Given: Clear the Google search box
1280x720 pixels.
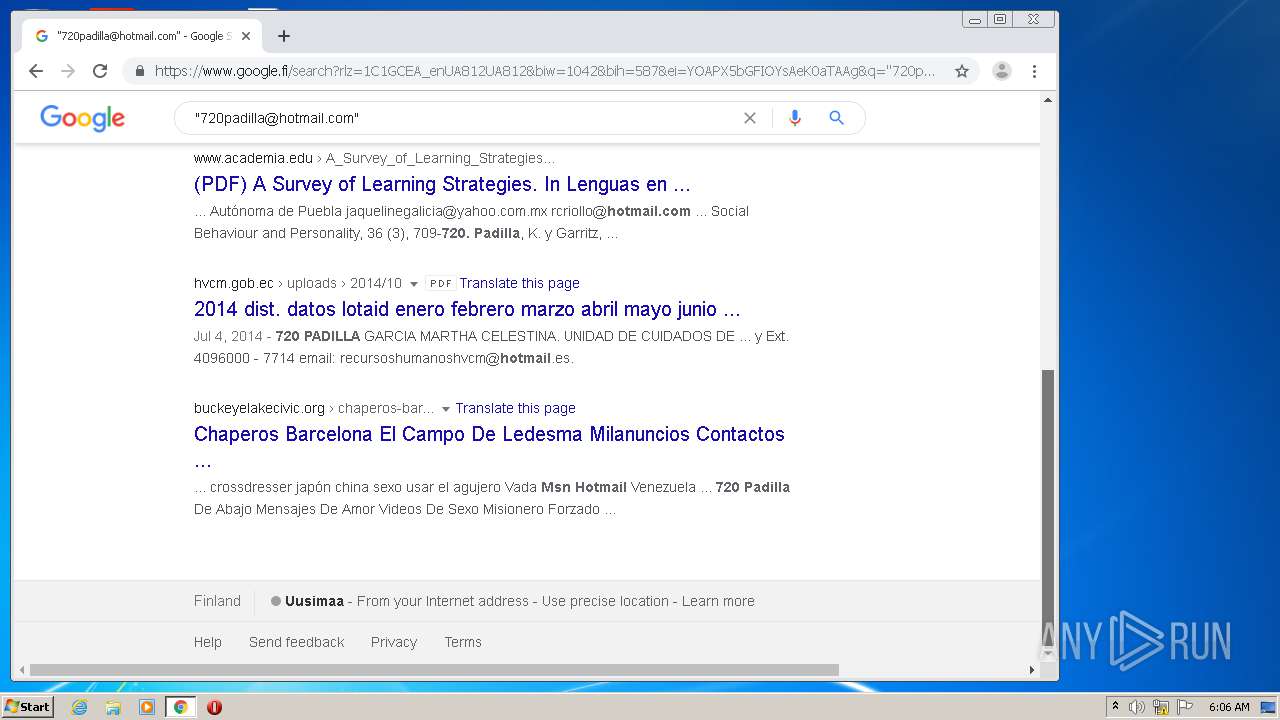Looking at the screenshot, I should [750, 118].
